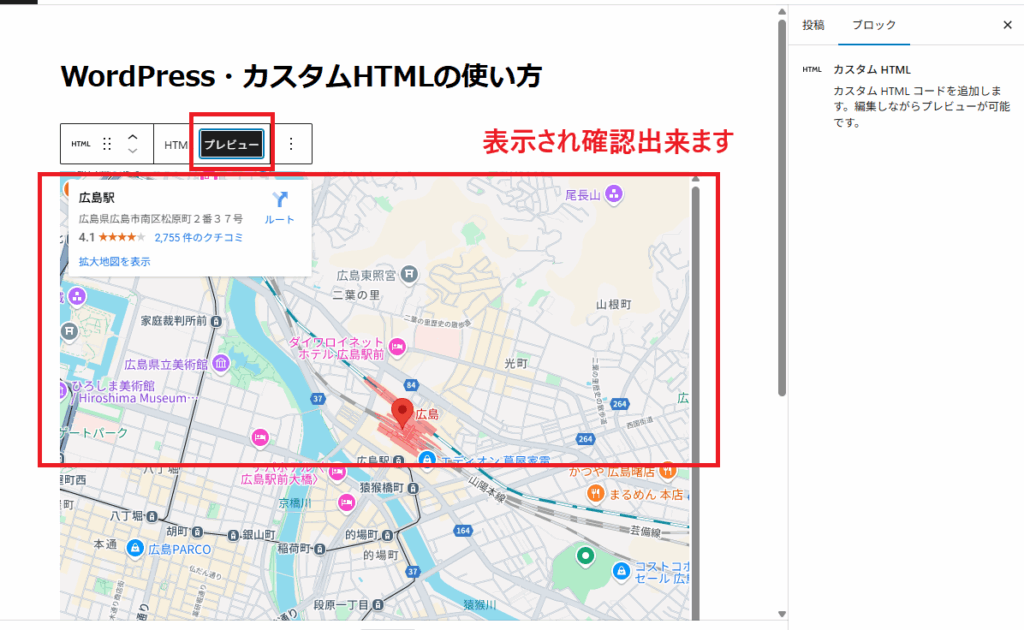Close the settings sidebar with X

1007,25
